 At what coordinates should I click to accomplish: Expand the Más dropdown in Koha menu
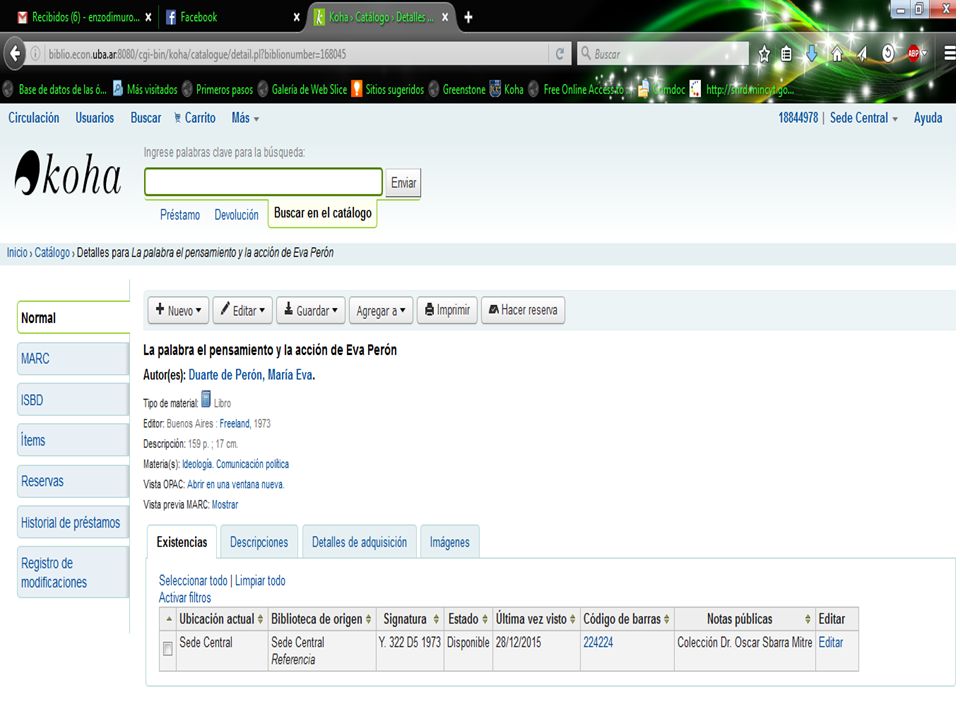(x=245, y=118)
